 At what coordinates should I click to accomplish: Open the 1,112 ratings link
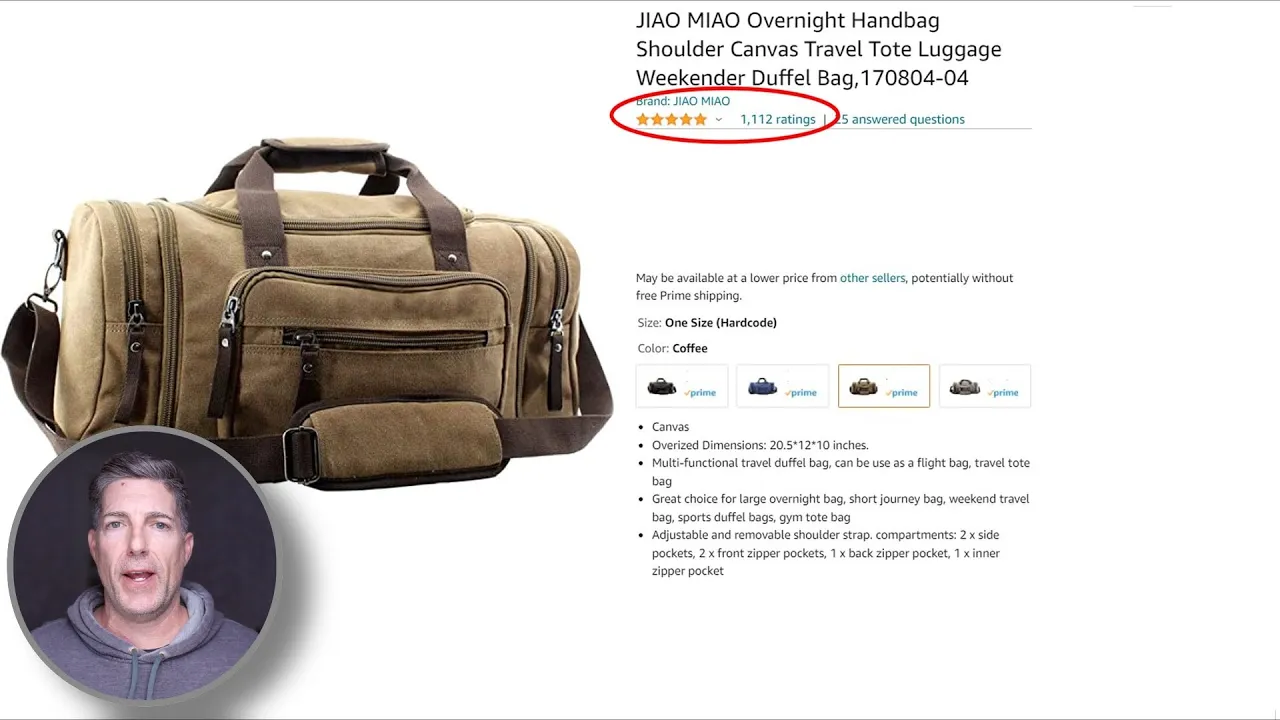778,119
